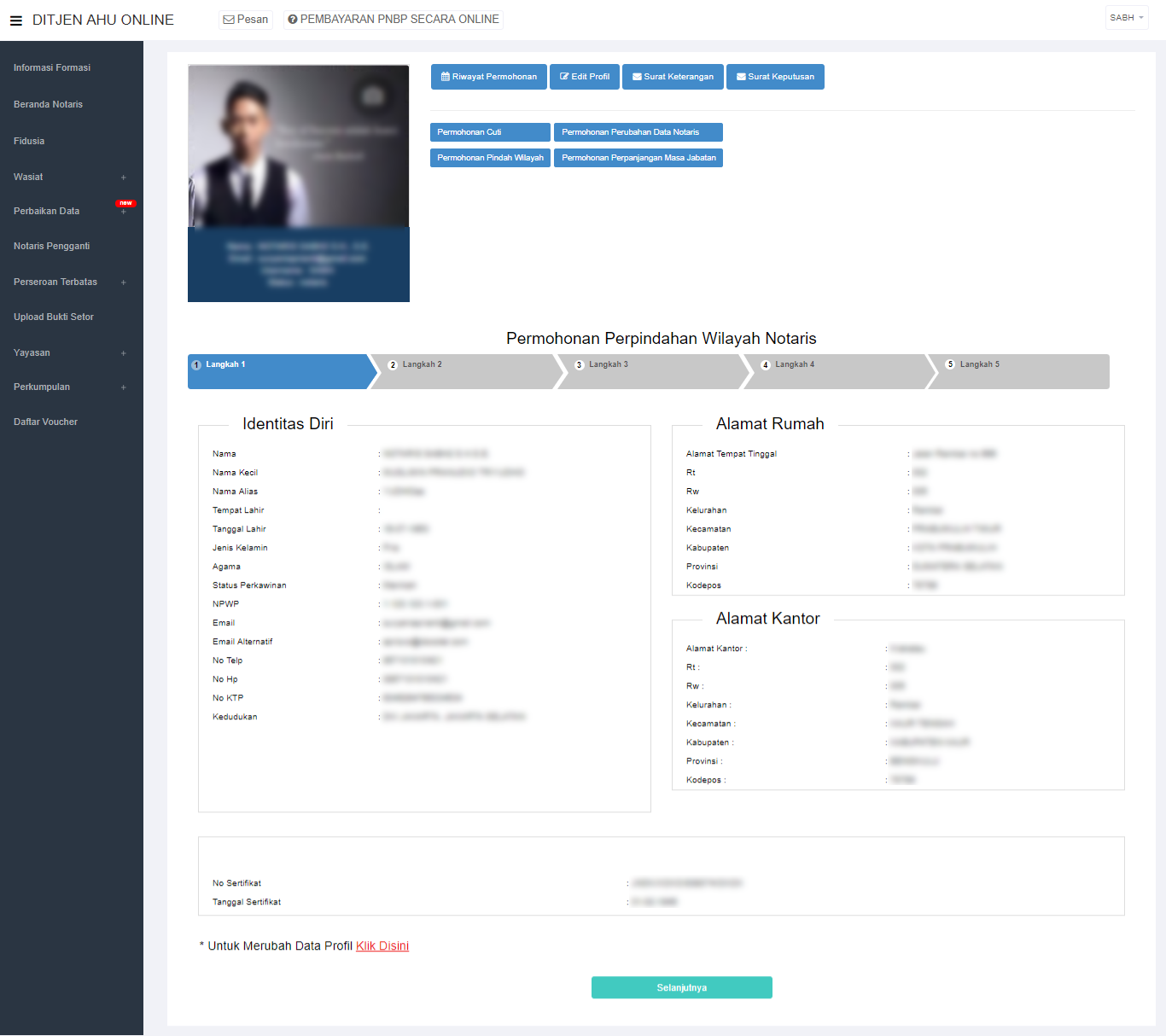Toggle the hamburger sidebar menu icon
Viewport: 1166px width, 1036px height.
[15, 20]
